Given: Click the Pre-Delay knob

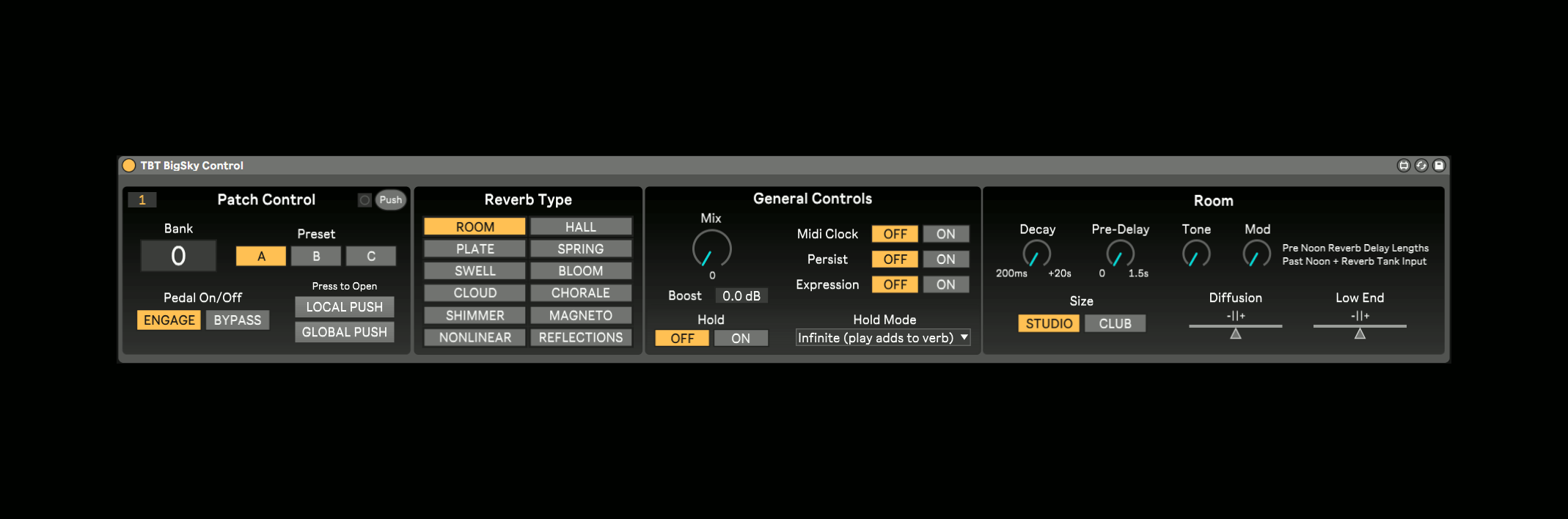Looking at the screenshot, I should (x=1120, y=254).
